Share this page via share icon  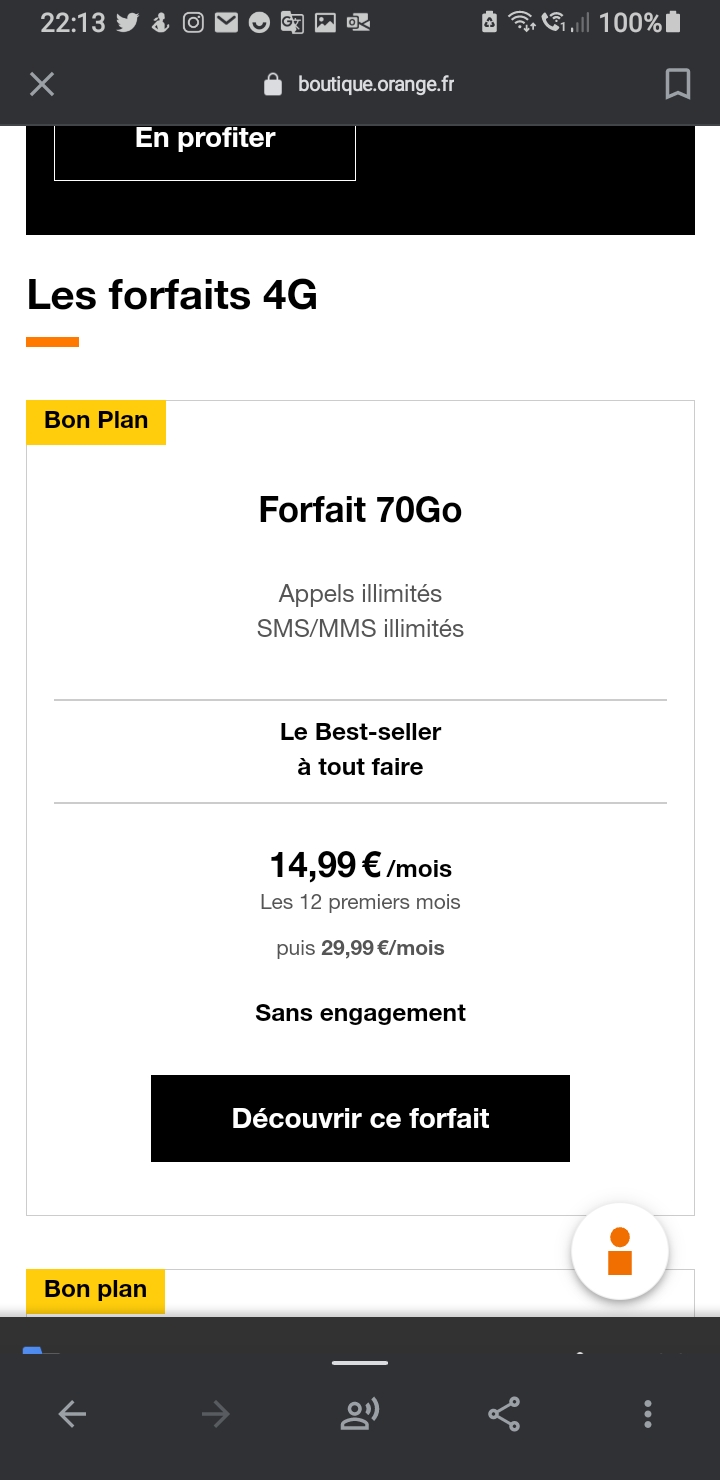pyautogui.click(x=504, y=1413)
